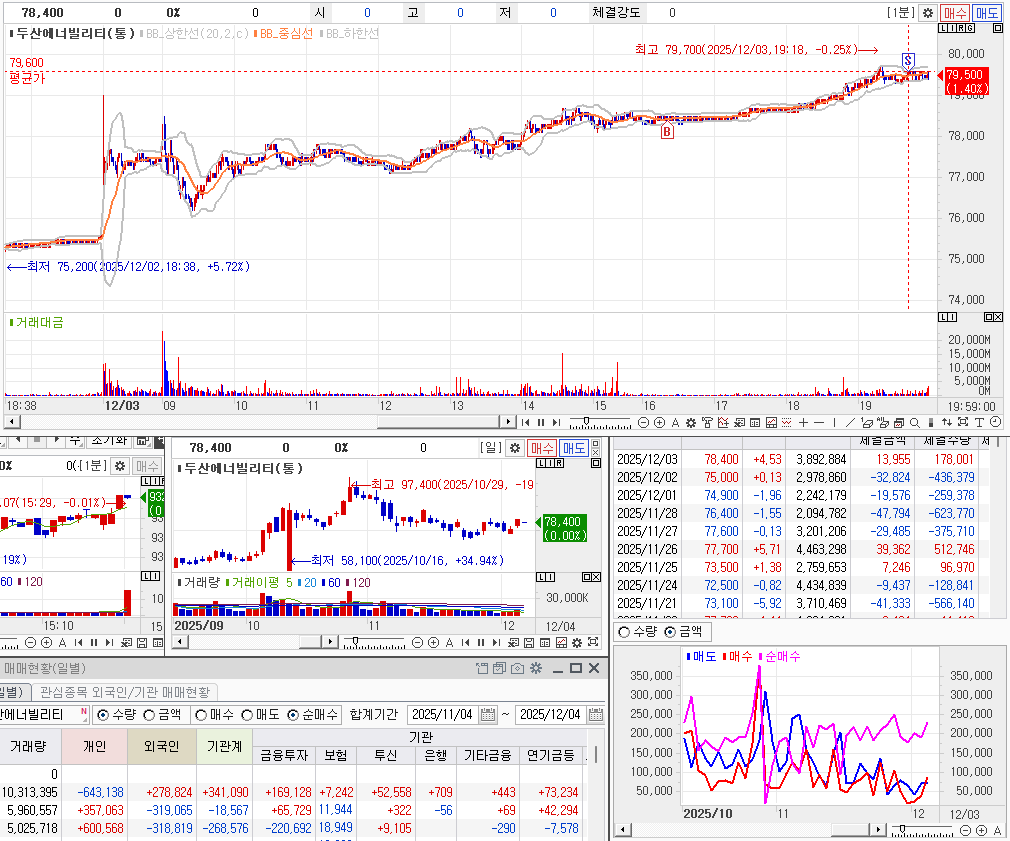This screenshot has height=841, width=1010.
Task: Select the horizontal line drawing tool
Action: coord(819,422)
